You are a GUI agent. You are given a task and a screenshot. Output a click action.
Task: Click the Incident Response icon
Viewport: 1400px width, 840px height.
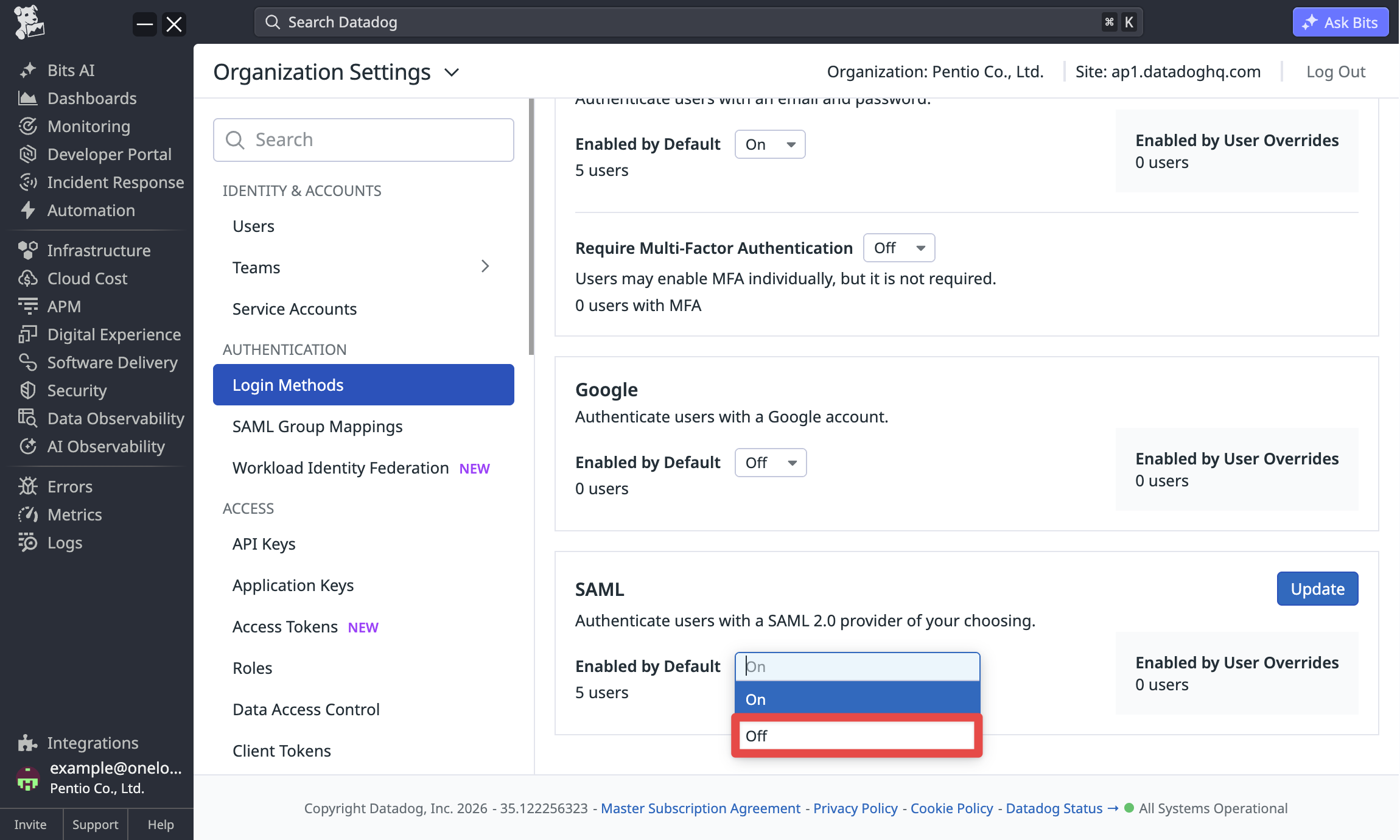(x=27, y=182)
